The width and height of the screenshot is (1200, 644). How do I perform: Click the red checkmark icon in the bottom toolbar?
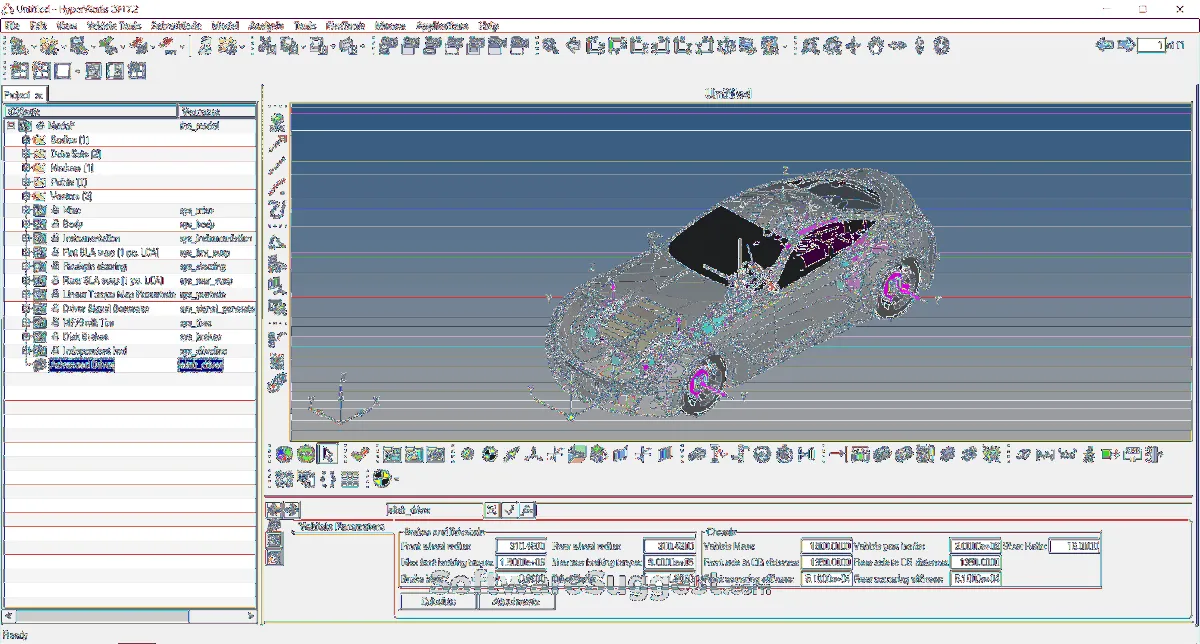coord(361,454)
